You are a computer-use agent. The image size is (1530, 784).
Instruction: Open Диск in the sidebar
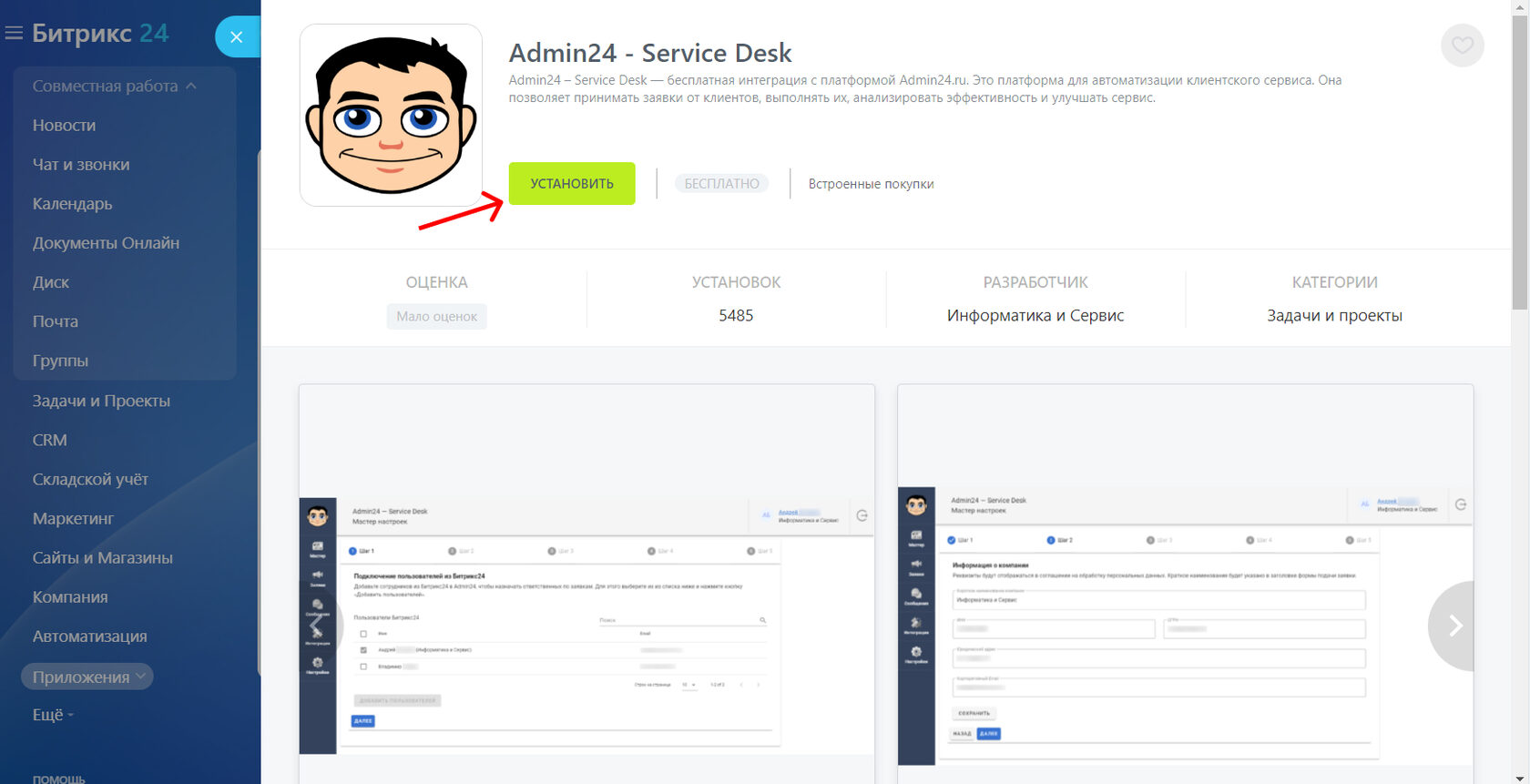51,281
